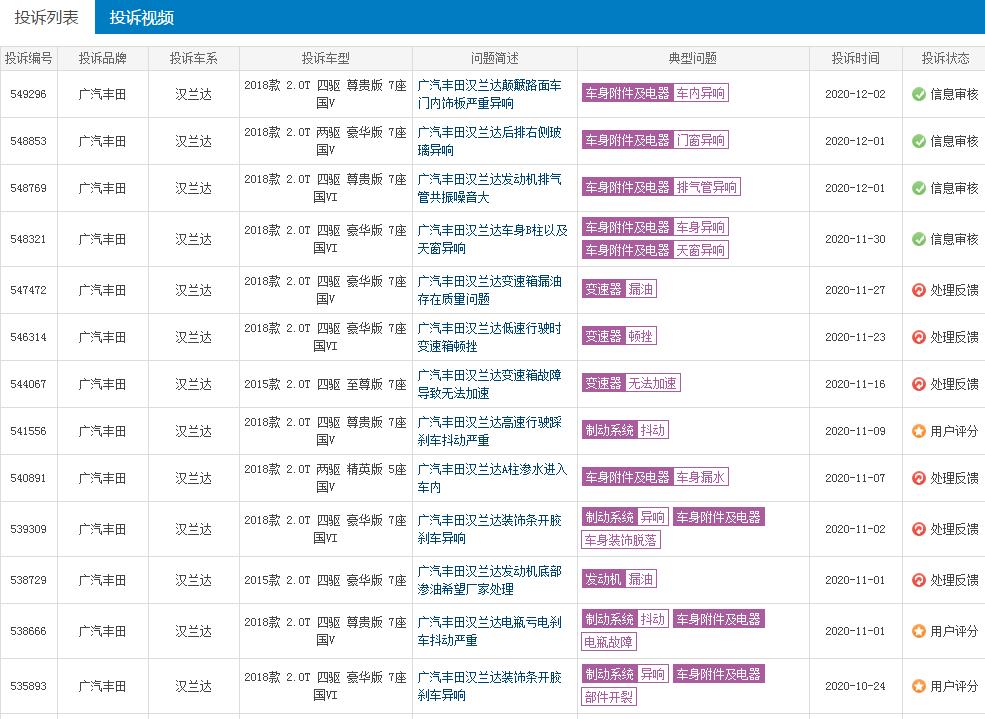Click red 处理反馈 icon for complaint 547472
Screen dimensions: 985x719
point(918,290)
